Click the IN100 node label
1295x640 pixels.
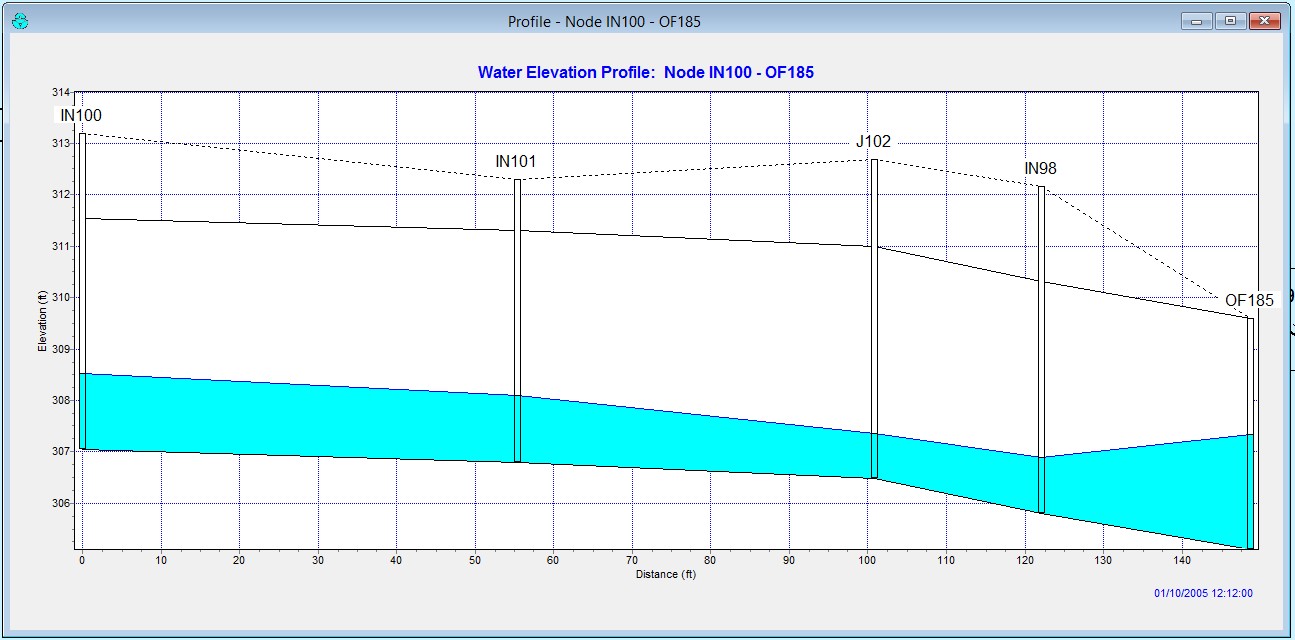[x=81, y=115]
